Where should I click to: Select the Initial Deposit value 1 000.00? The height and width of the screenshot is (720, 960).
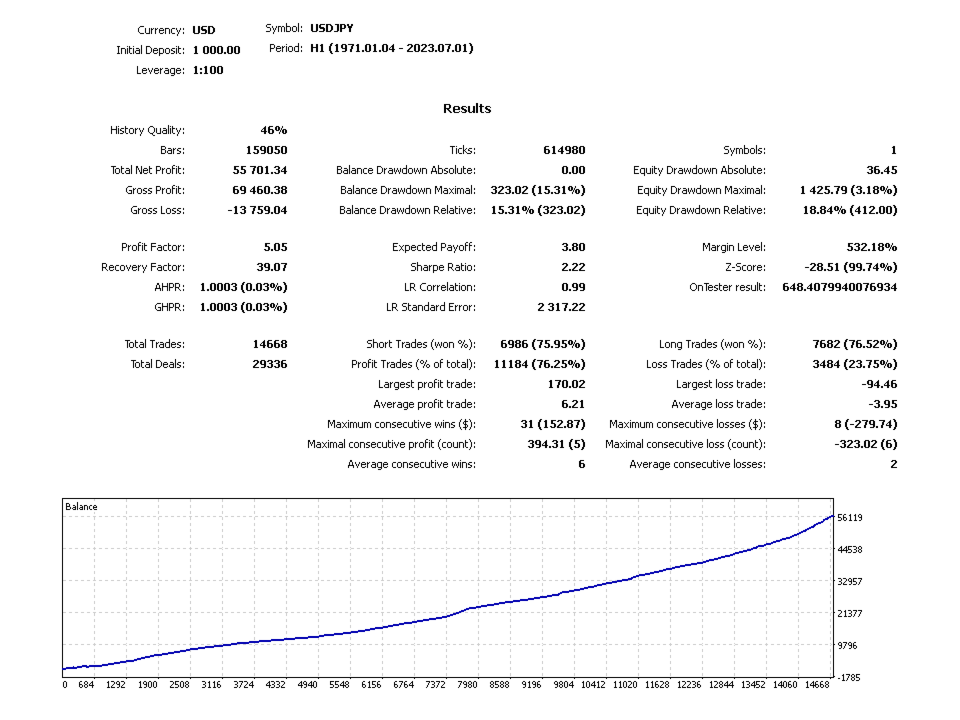pyautogui.click(x=216, y=50)
